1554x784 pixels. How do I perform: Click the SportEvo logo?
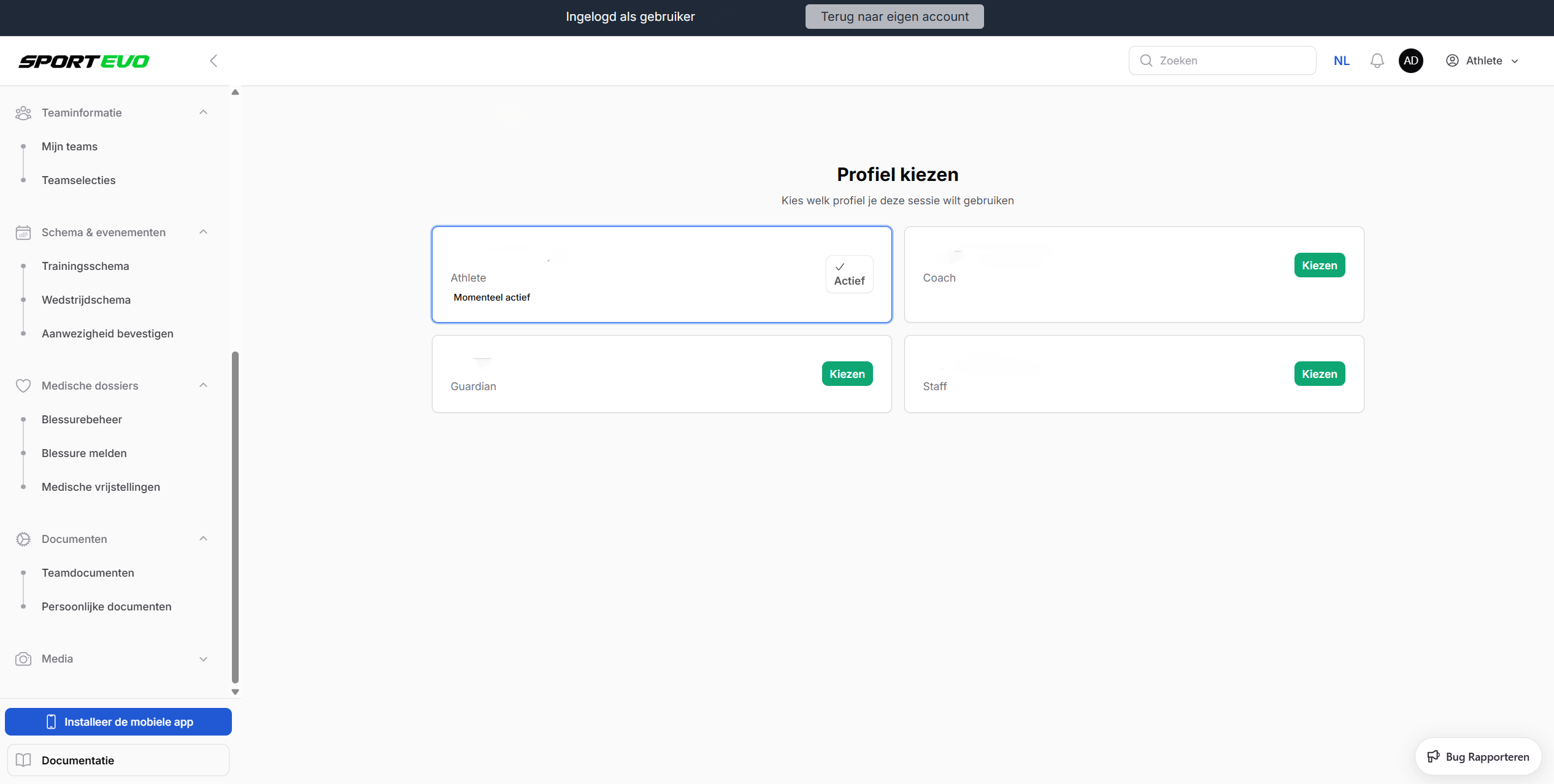(84, 61)
